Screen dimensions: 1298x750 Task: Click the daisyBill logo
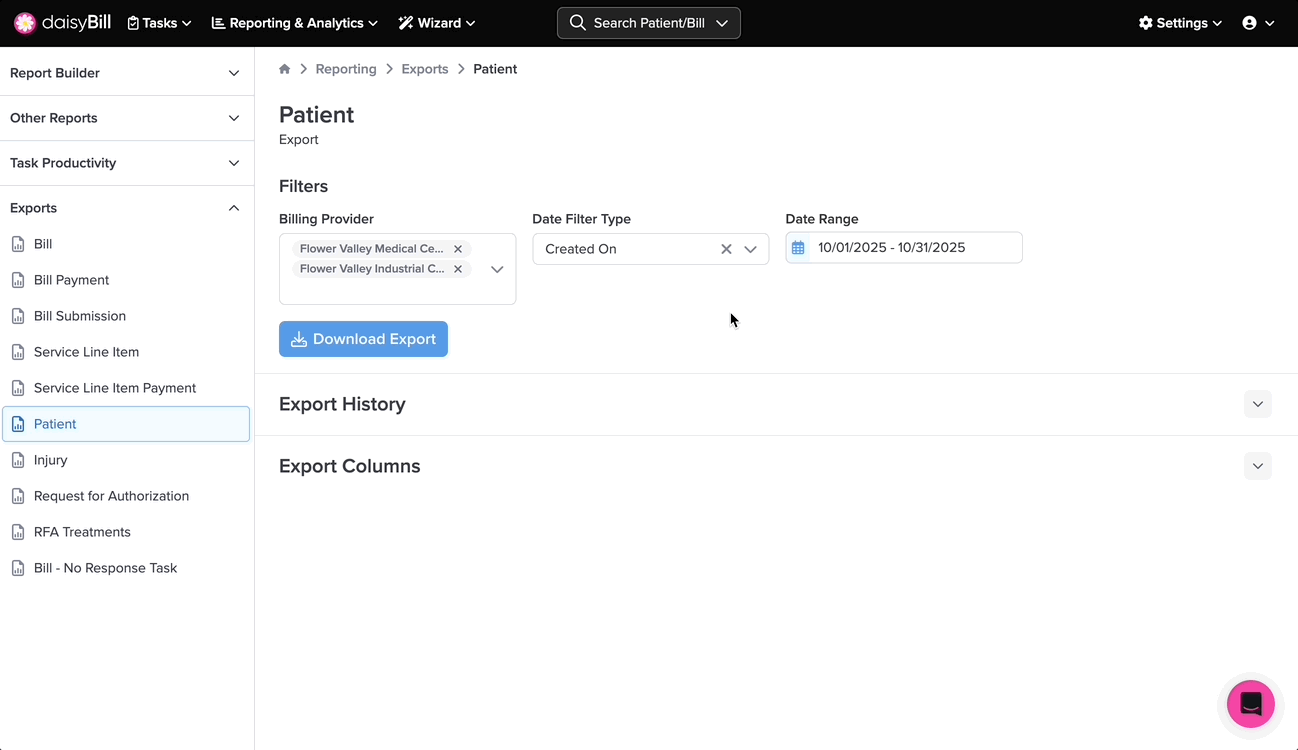coord(62,23)
